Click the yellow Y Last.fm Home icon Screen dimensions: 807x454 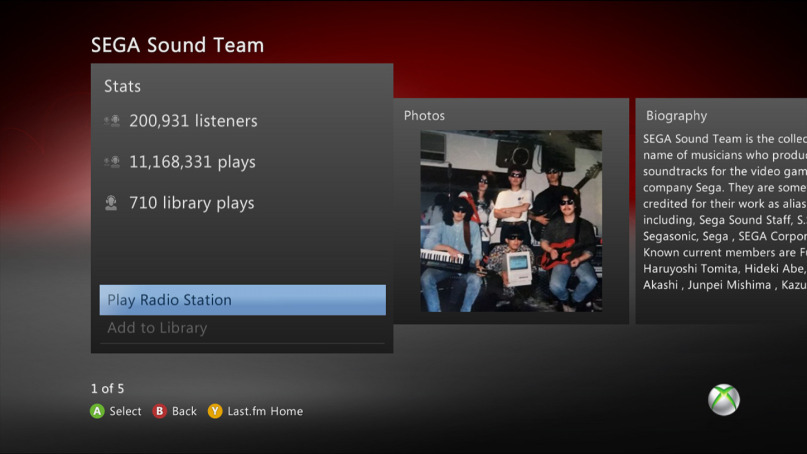215,411
